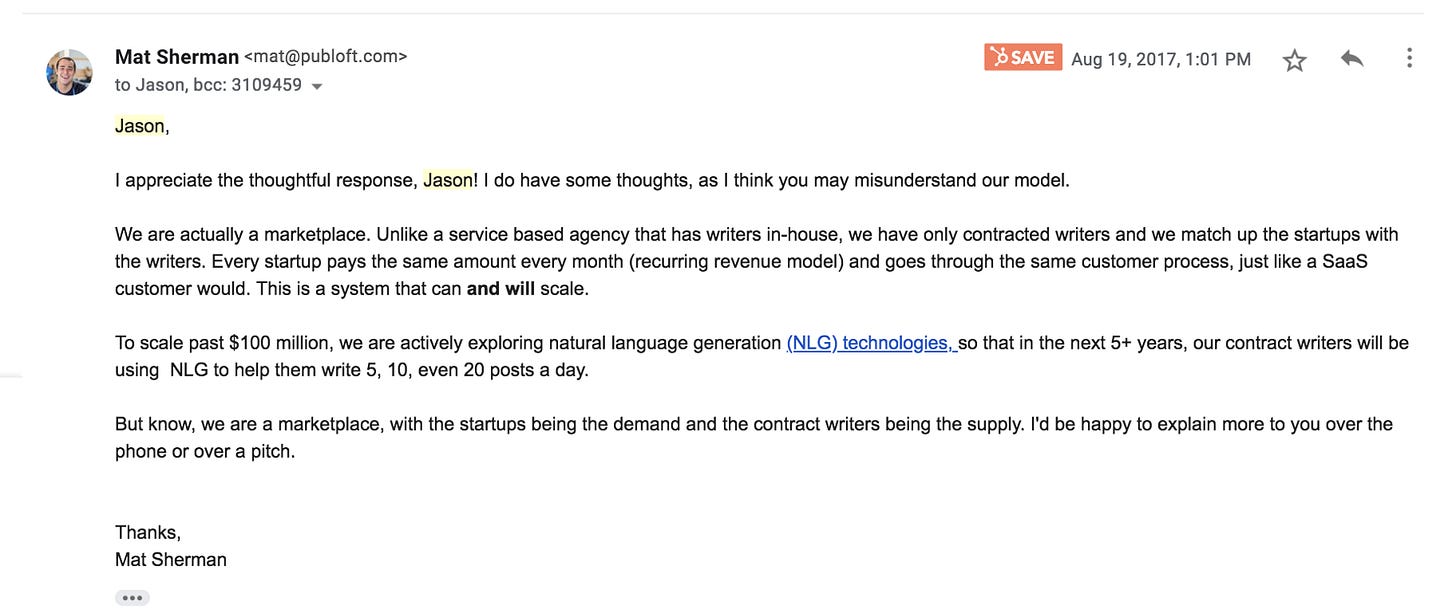The height and width of the screenshot is (609, 1456).
Task: Click the sender name Mat Sherman
Action: pyautogui.click(x=177, y=57)
